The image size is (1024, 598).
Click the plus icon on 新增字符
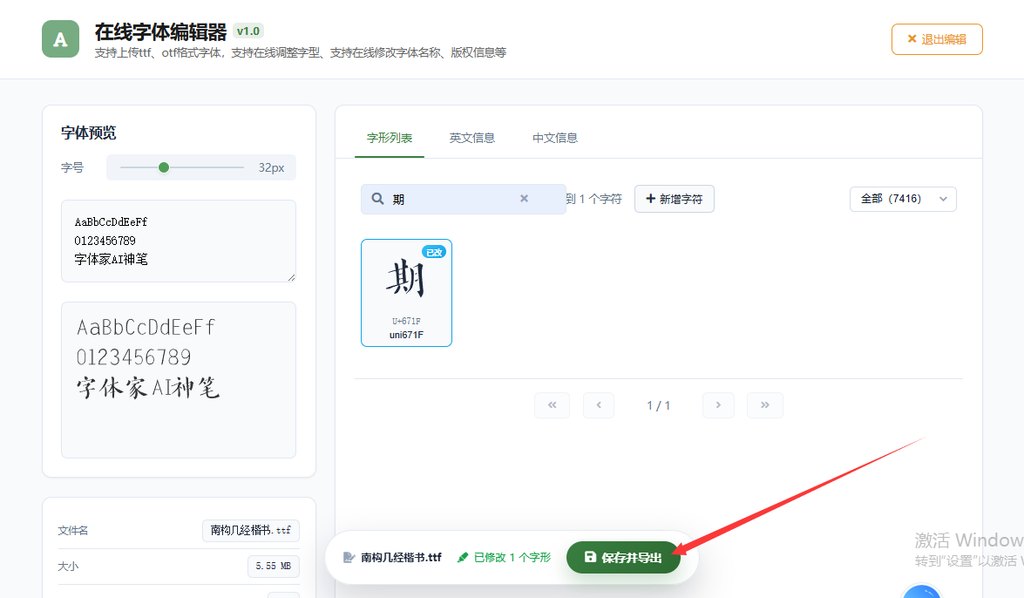(650, 199)
